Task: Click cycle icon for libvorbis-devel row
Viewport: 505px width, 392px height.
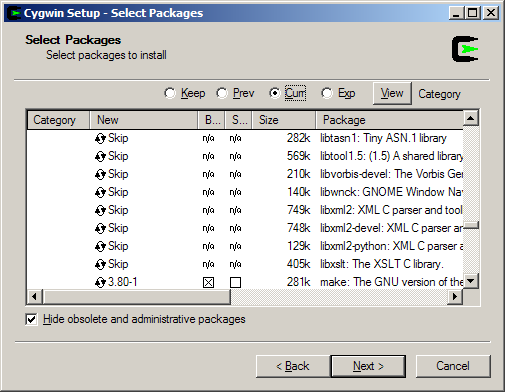Action: point(100,174)
